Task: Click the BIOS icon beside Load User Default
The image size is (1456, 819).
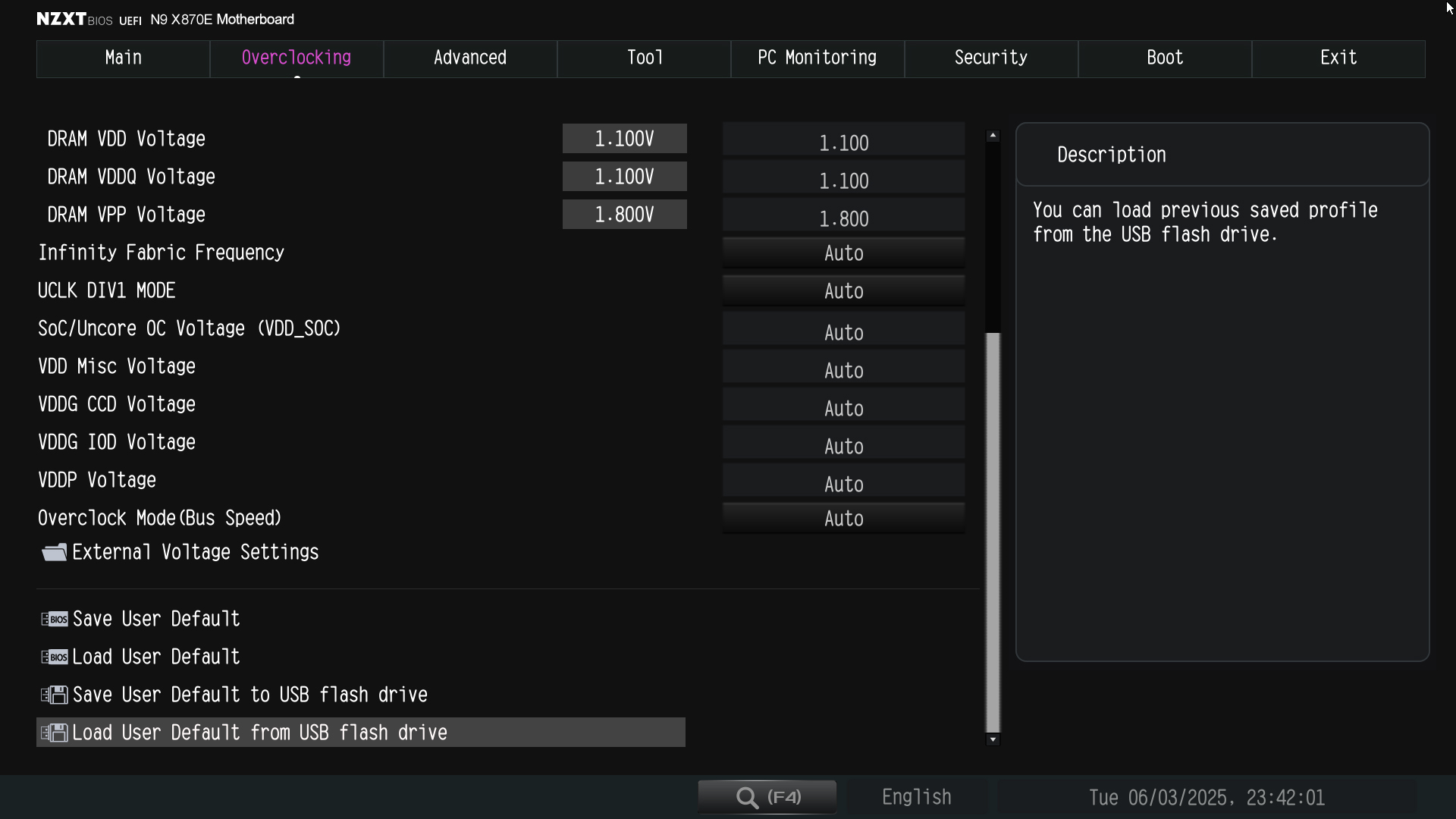Action: [x=55, y=657]
